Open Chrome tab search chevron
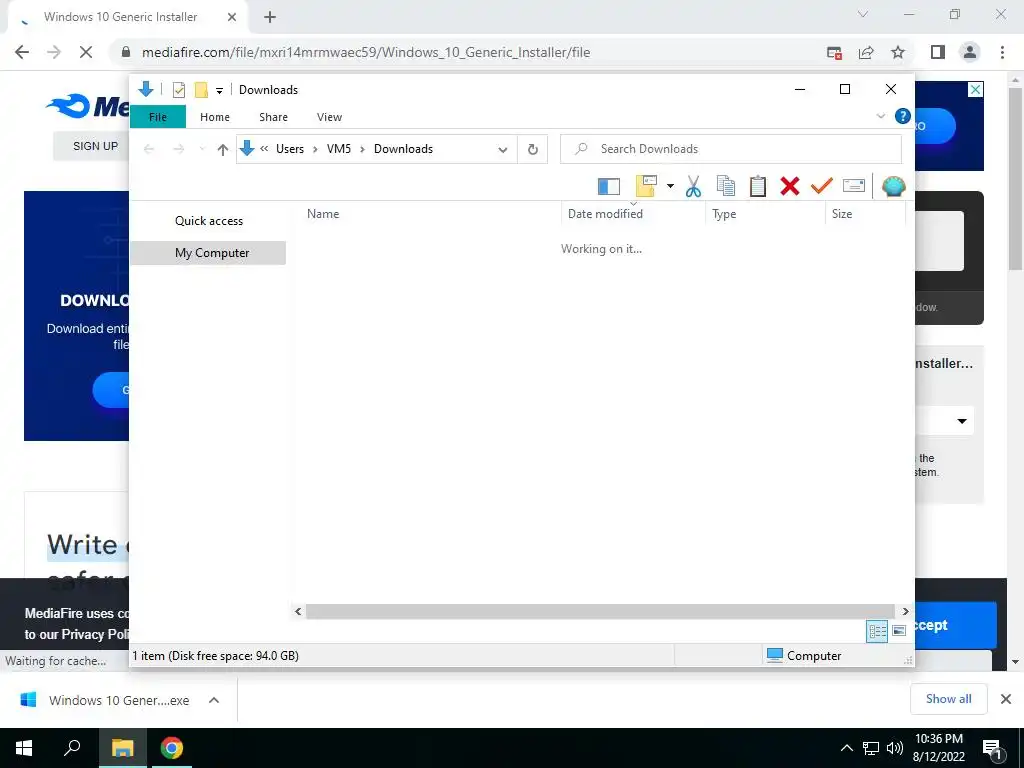 click(x=863, y=14)
